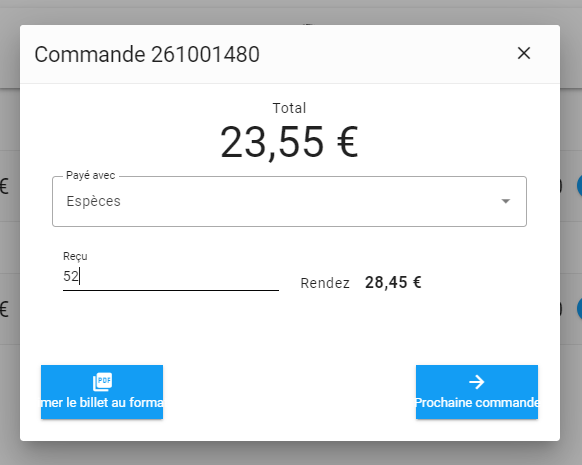Screen dimensions: 582x465
Task: Click the Reçu label above the input
Action: click(75, 256)
